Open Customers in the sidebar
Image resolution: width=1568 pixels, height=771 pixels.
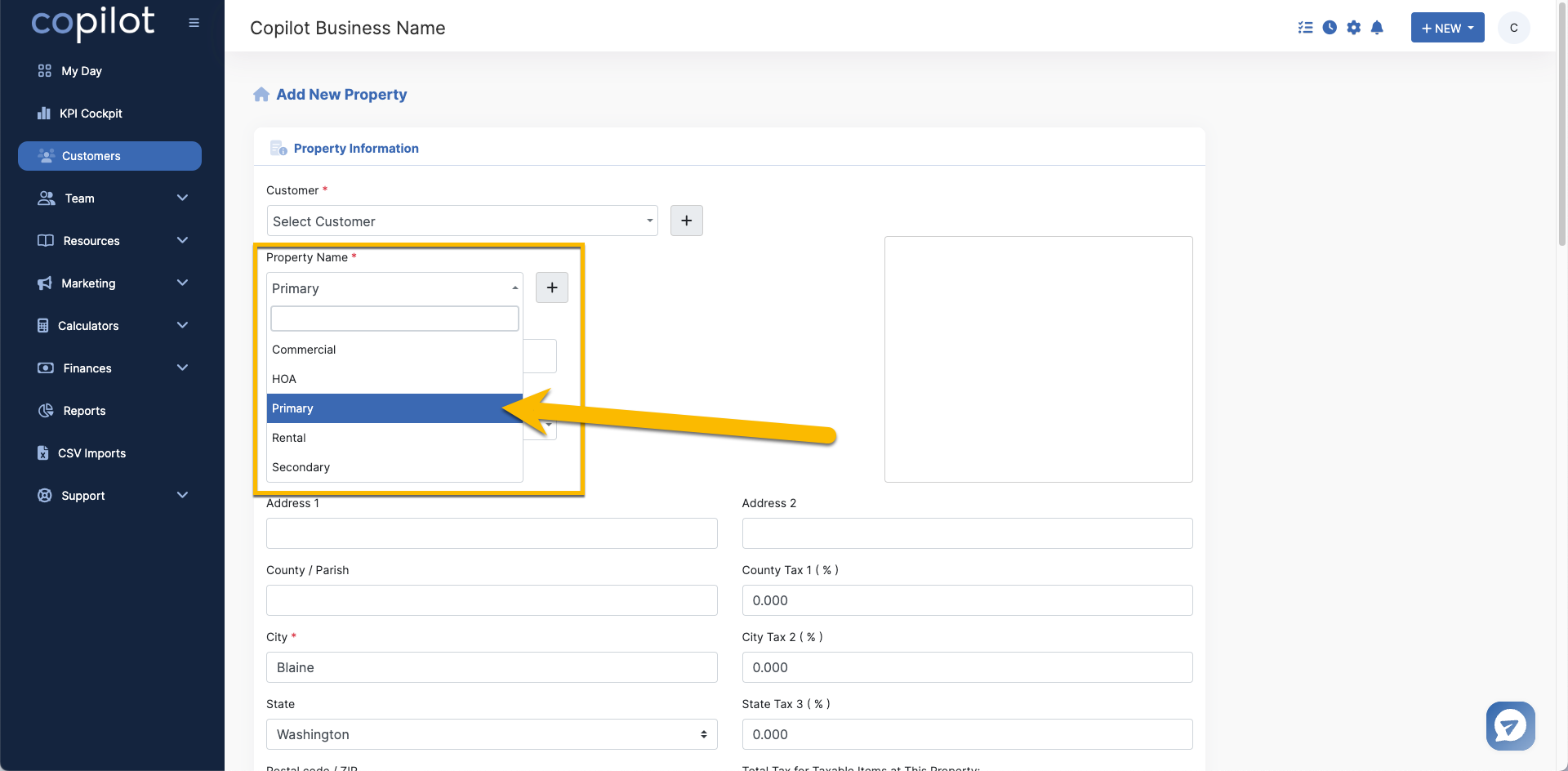(x=110, y=156)
